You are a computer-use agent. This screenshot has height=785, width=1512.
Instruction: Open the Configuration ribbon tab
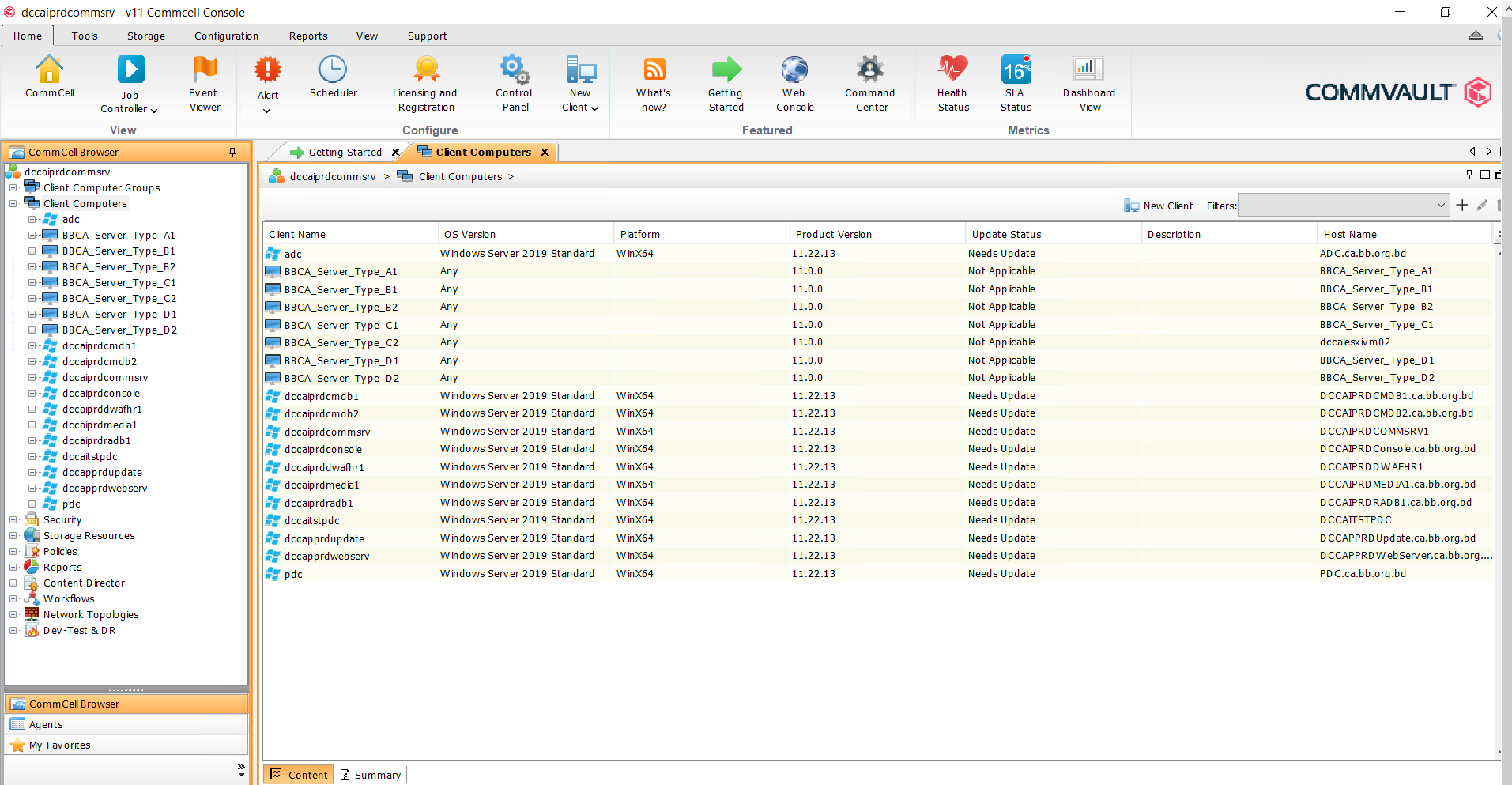click(x=226, y=36)
